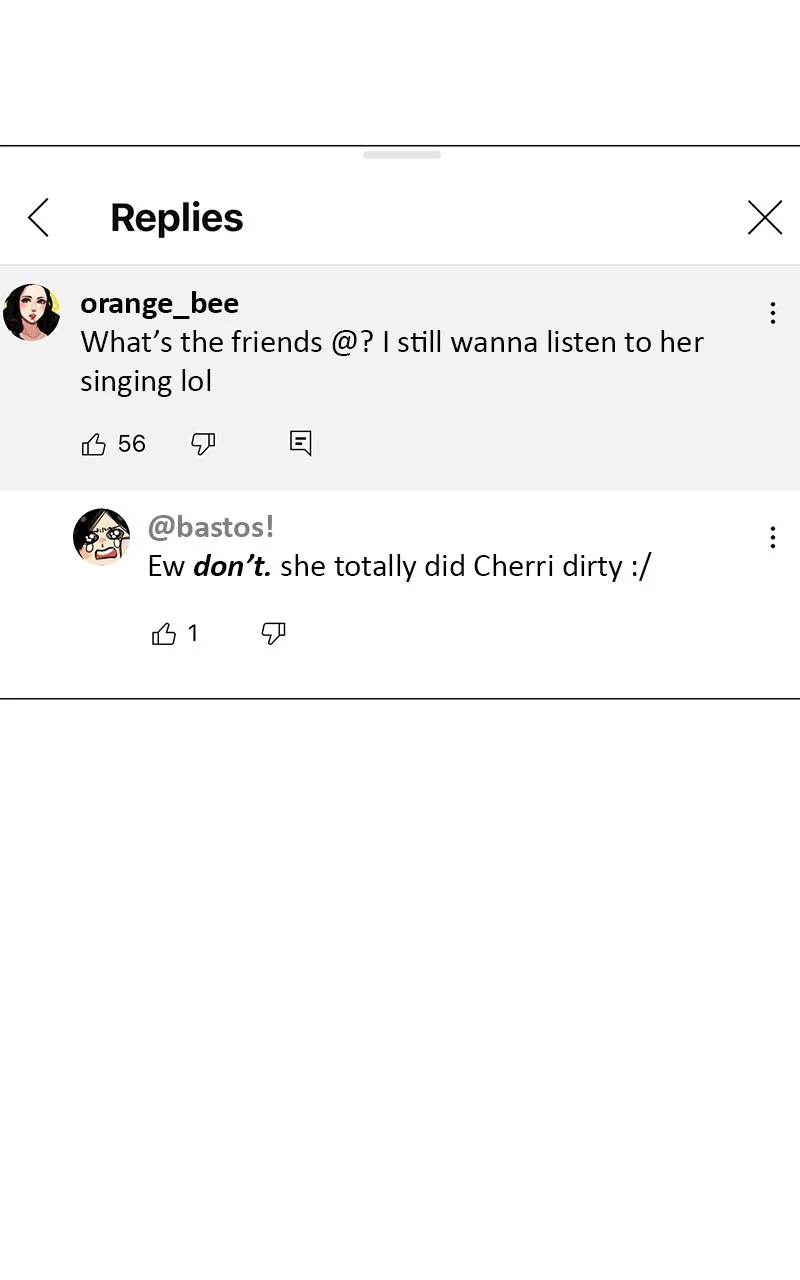800x1280 pixels.
Task: Open more options for orange_bee's comment
Action: click(772, 313)
